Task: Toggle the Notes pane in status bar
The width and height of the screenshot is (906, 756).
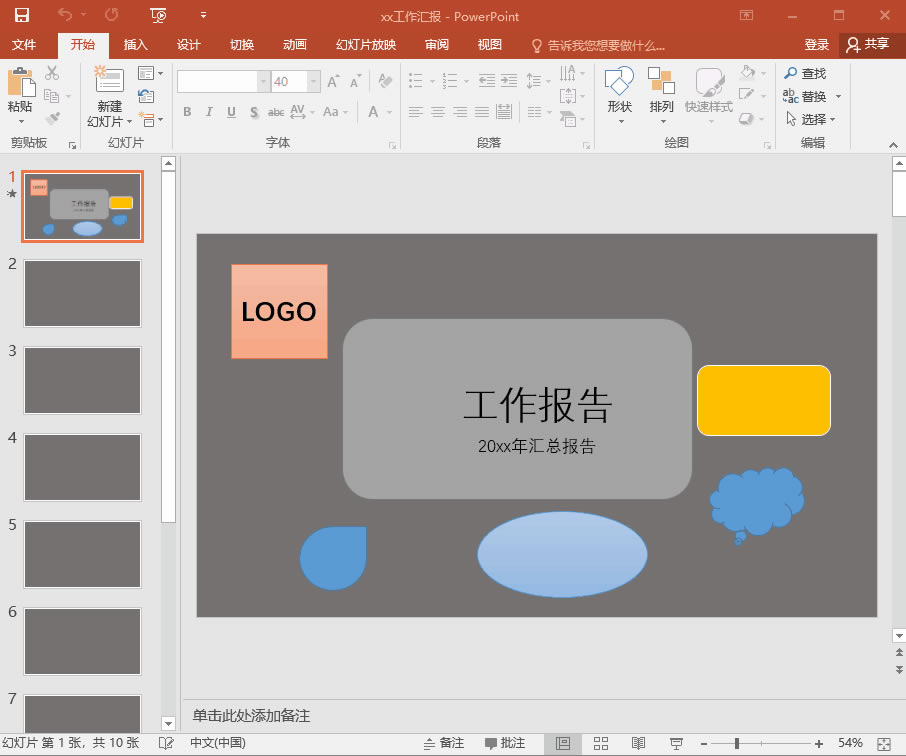Action: coord(444,743)
